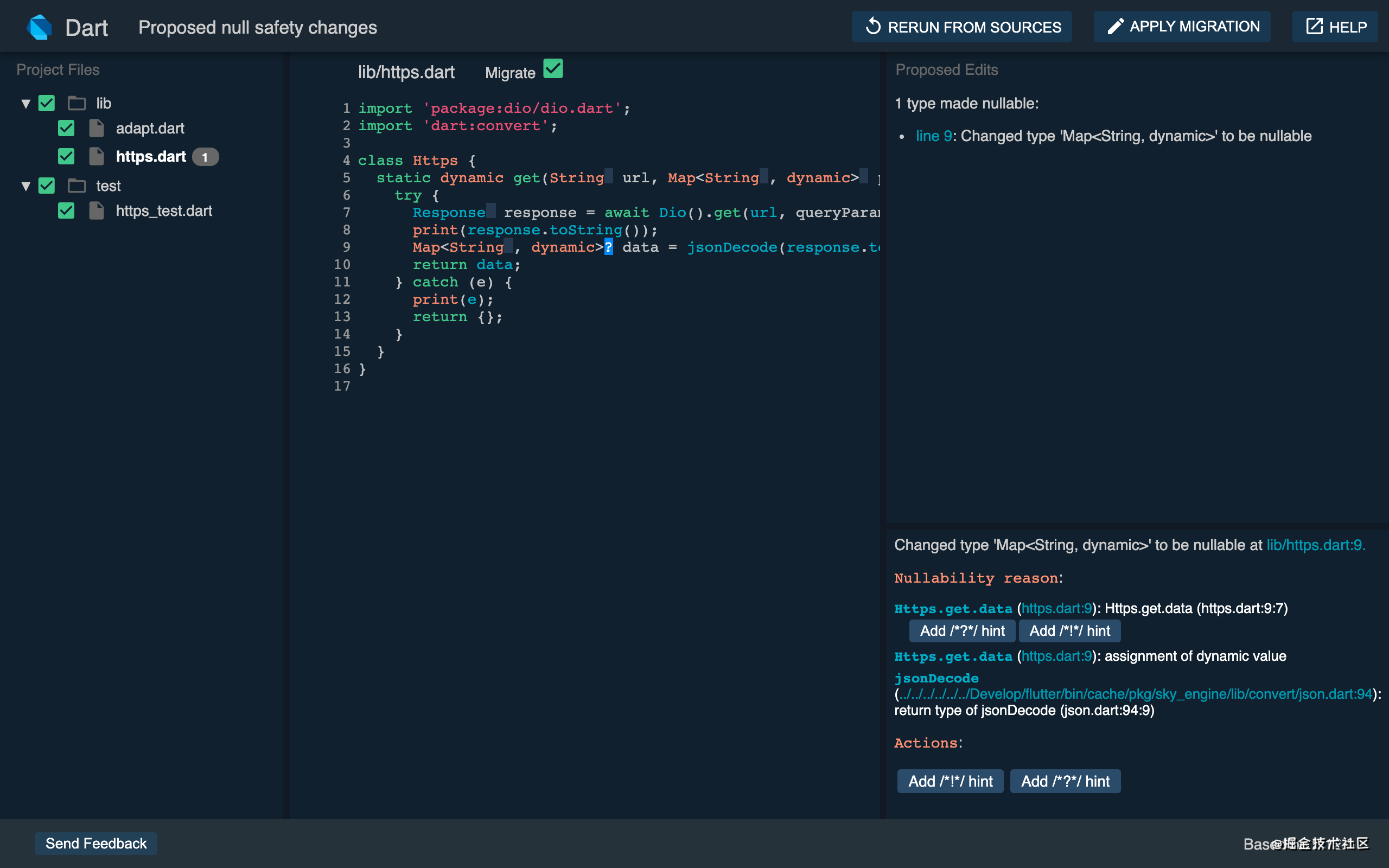Click the dio import string on line 1
The height and width of the screenshot is (868, 1389).
point(523,108)
